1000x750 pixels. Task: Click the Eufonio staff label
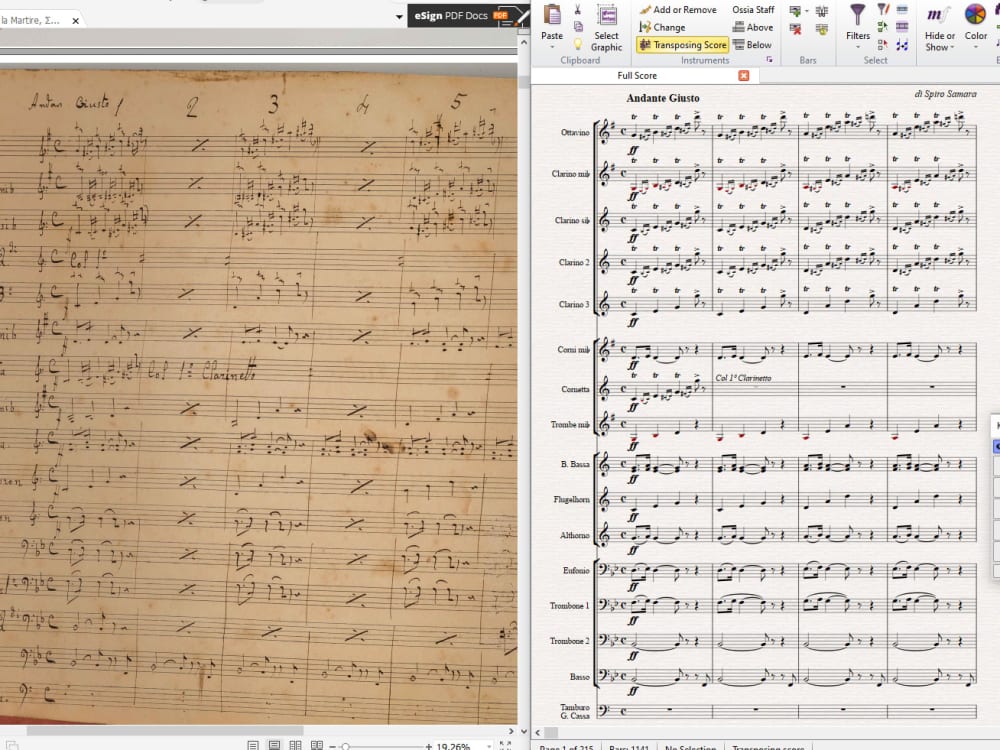point(576,570)
